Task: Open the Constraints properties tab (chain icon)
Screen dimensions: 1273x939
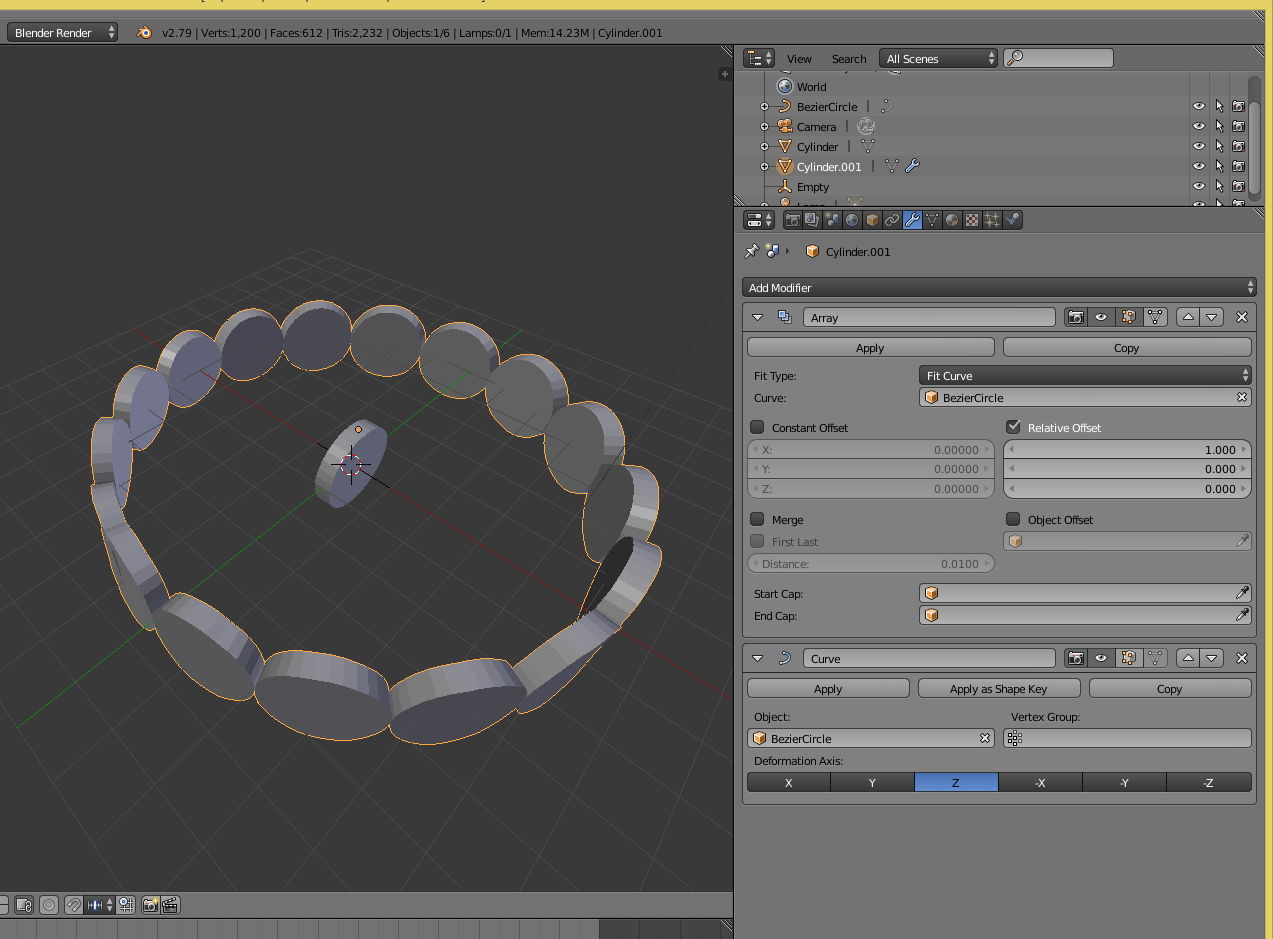Action: click(892, 220)
